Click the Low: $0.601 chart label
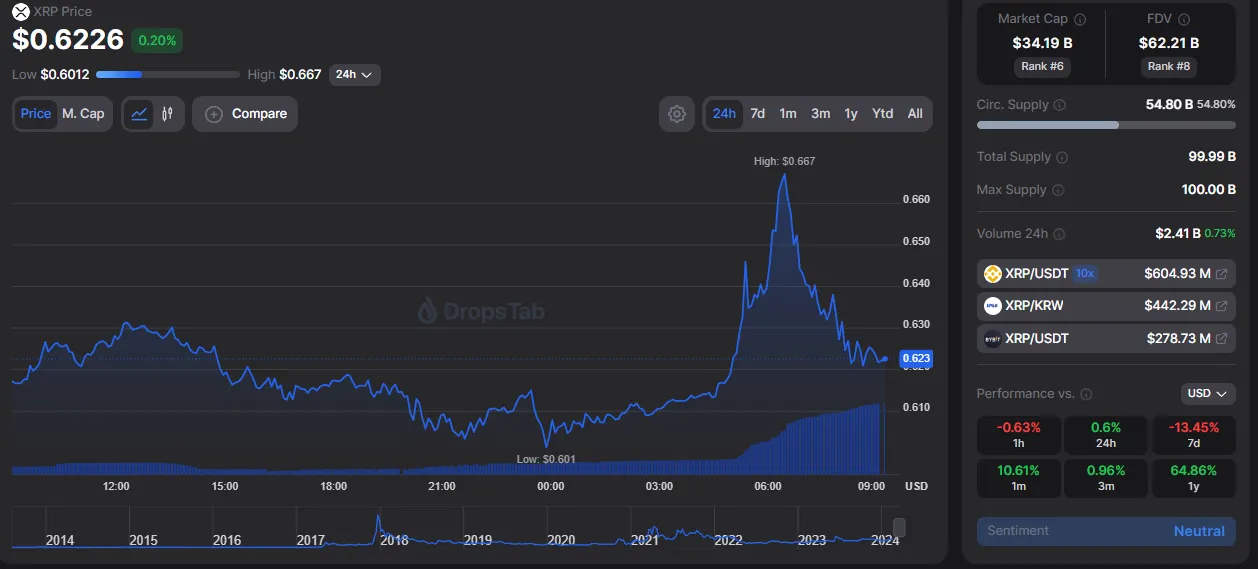This screenshot has width=1258, height=569. [x=546, y=460]
